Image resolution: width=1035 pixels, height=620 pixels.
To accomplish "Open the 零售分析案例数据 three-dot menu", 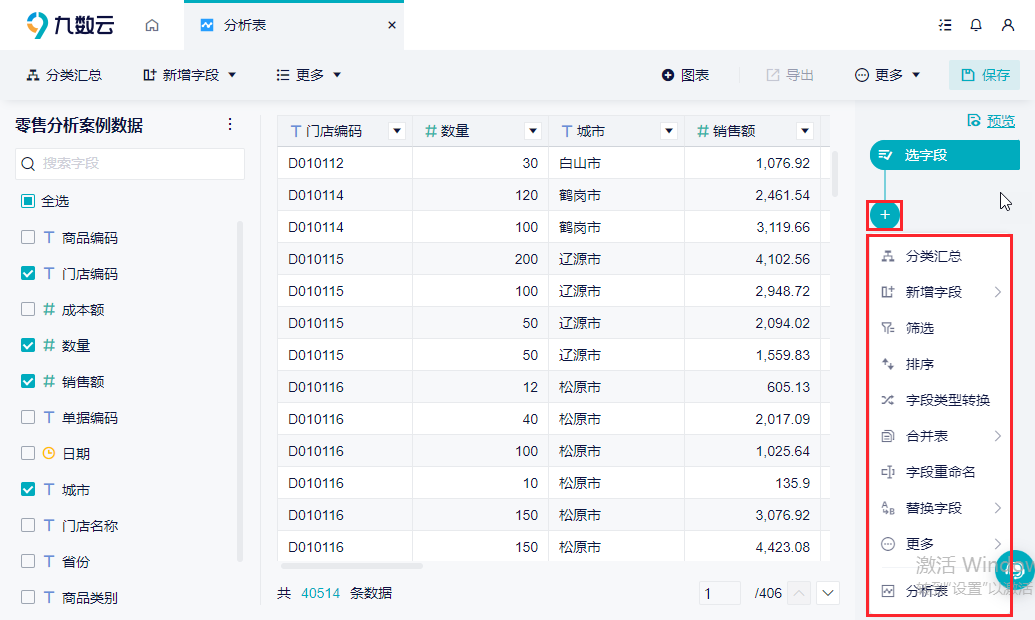I will click(x=230, y=124).
